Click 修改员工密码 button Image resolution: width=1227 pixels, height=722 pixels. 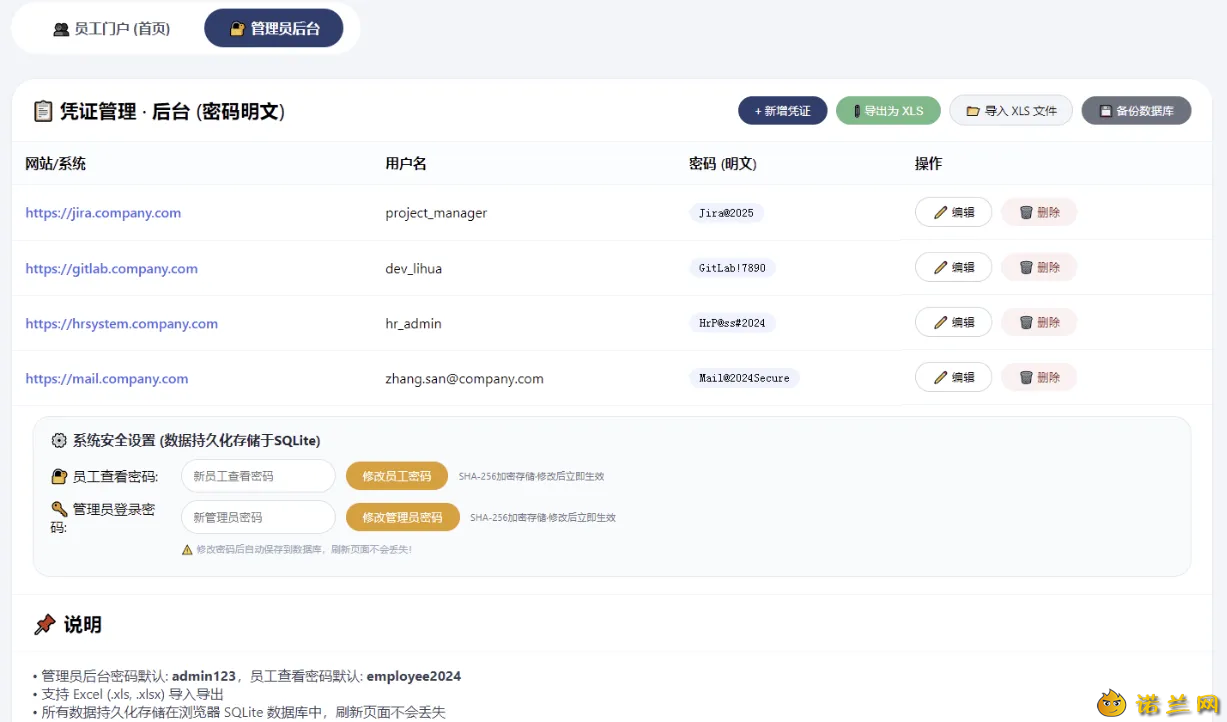tap(397, 476)
